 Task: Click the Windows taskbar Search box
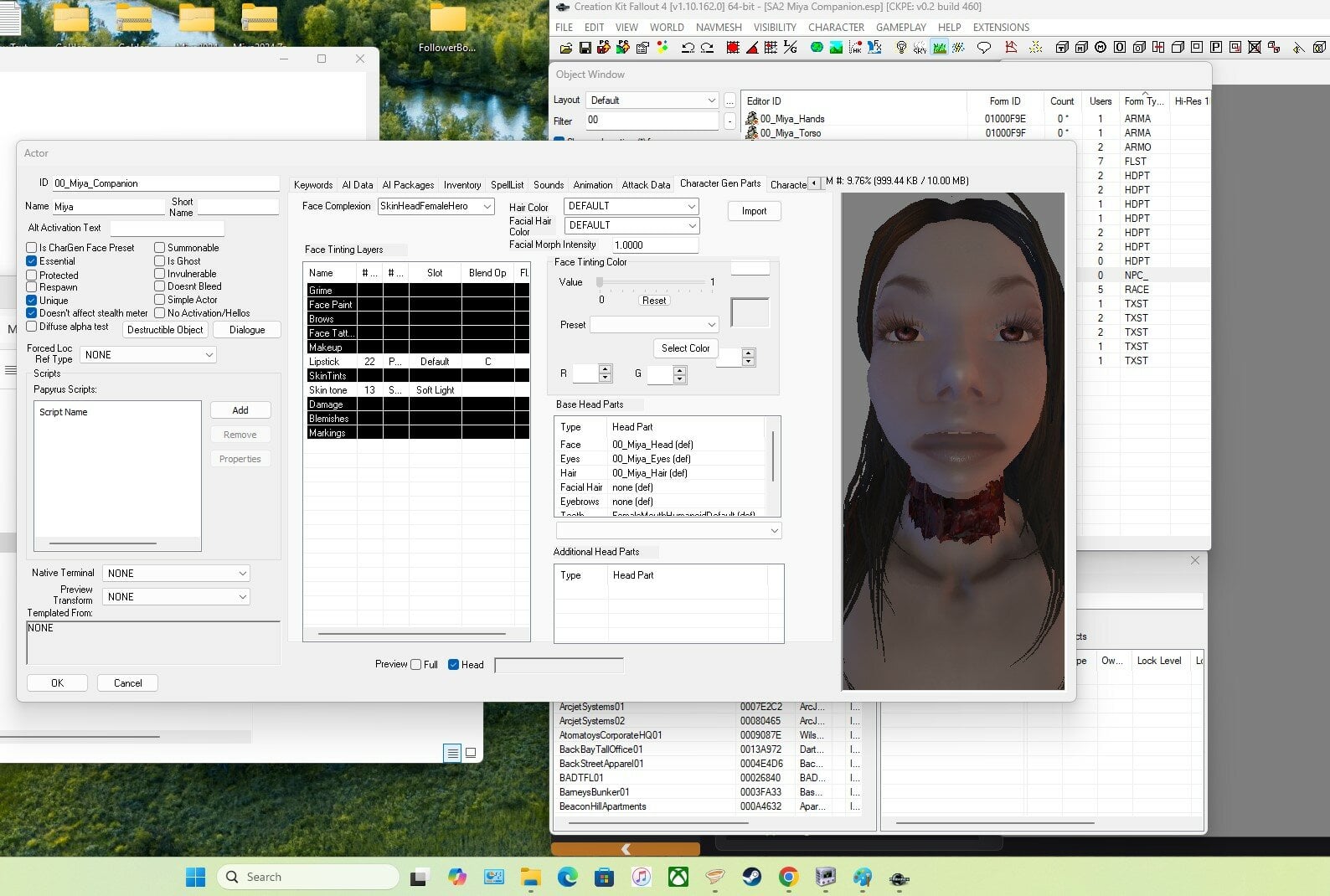(307, 877)
